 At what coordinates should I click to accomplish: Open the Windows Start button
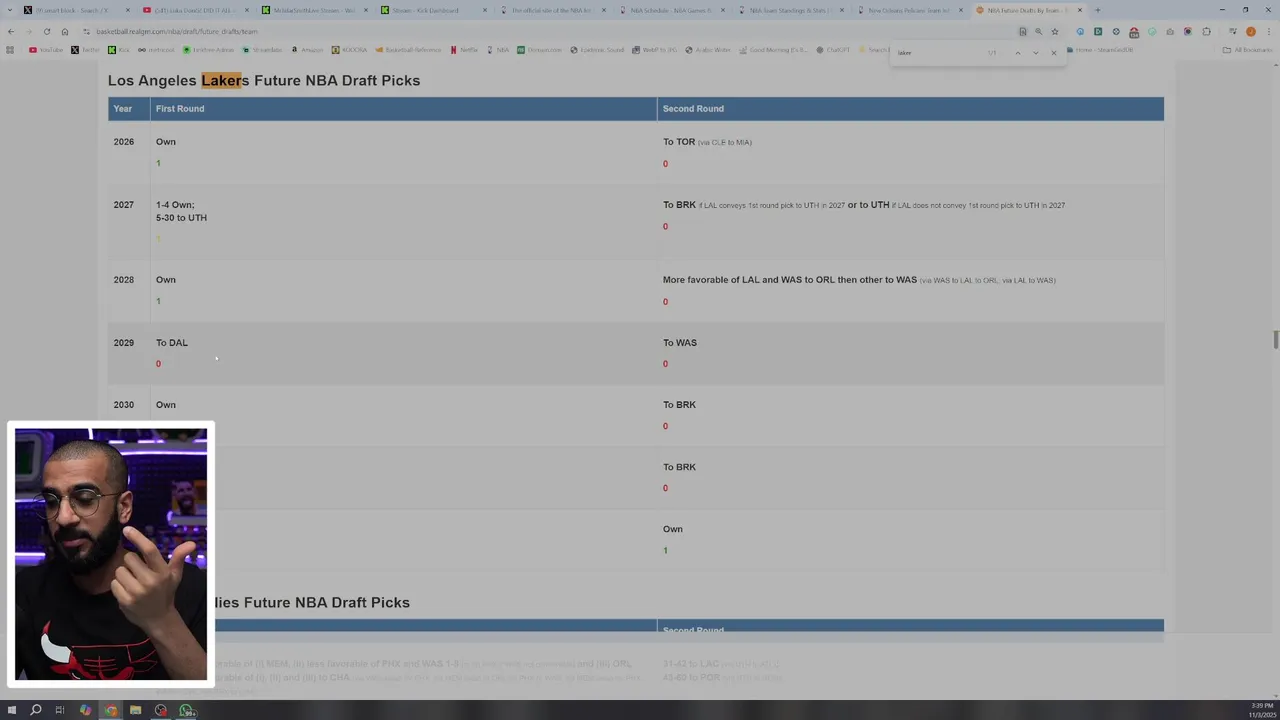click(11, 710)
